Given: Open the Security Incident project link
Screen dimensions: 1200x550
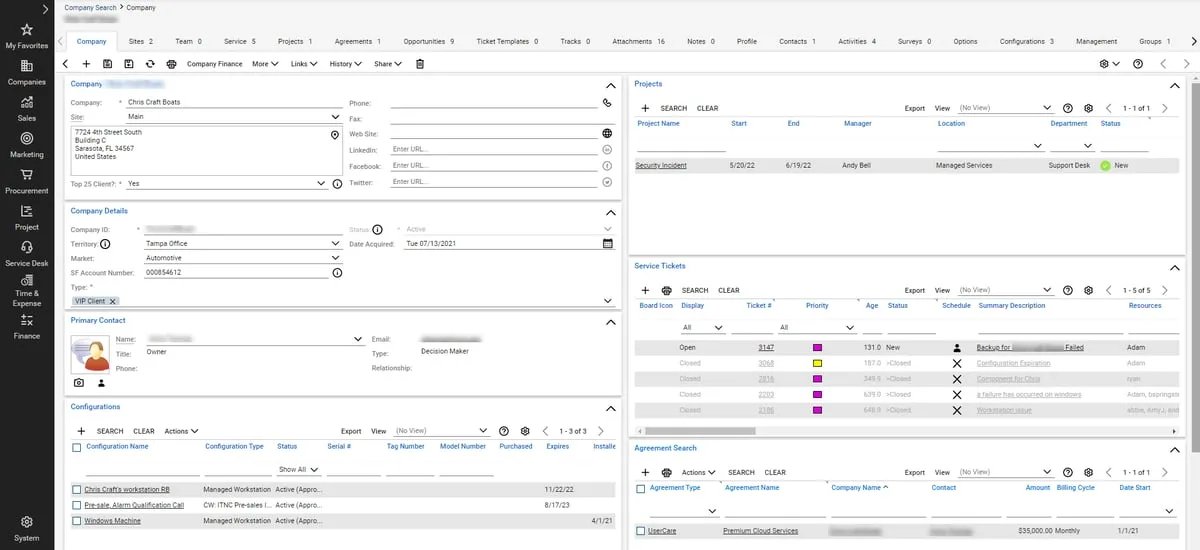Looking at the screenshot, I should [661, 165].
